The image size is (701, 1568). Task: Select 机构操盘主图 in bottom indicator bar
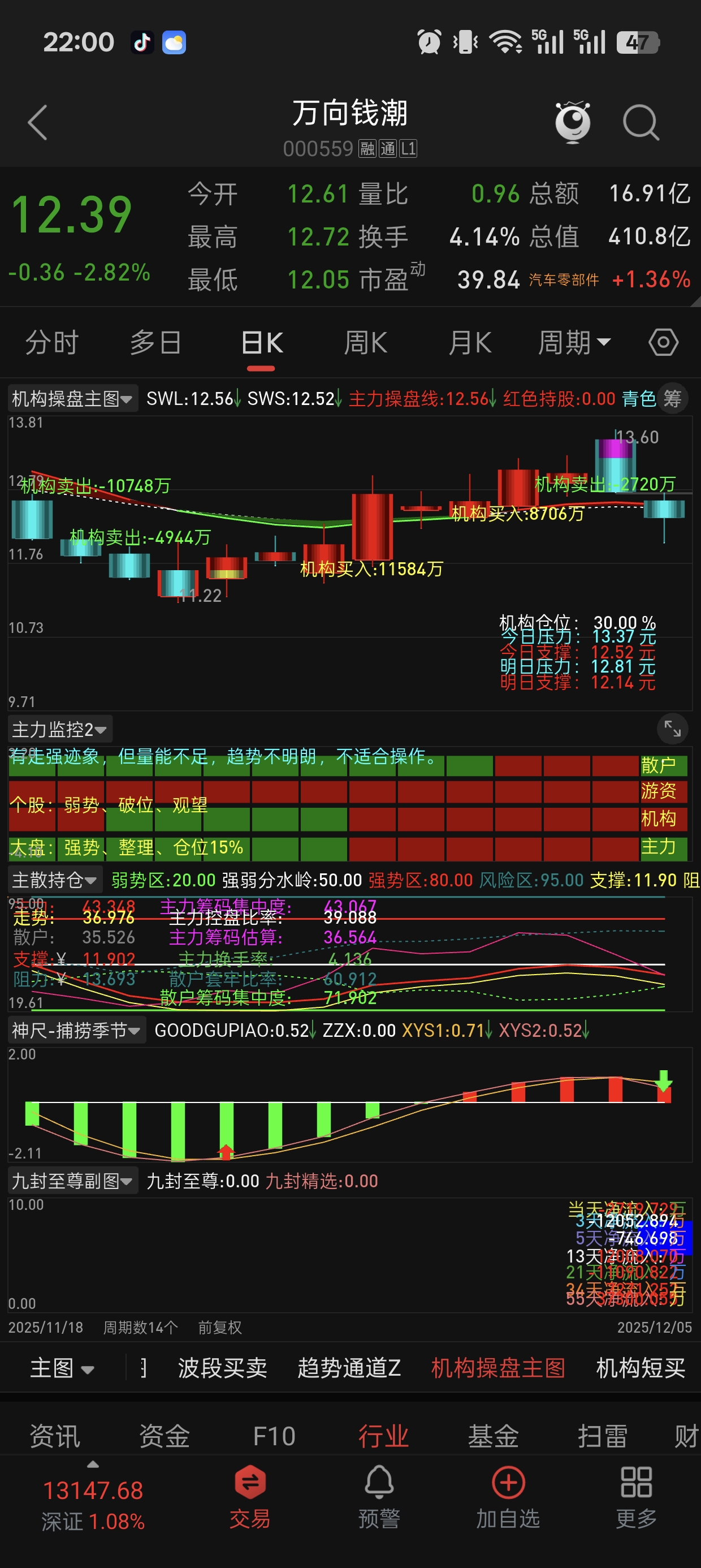[x=499, y=1368]
